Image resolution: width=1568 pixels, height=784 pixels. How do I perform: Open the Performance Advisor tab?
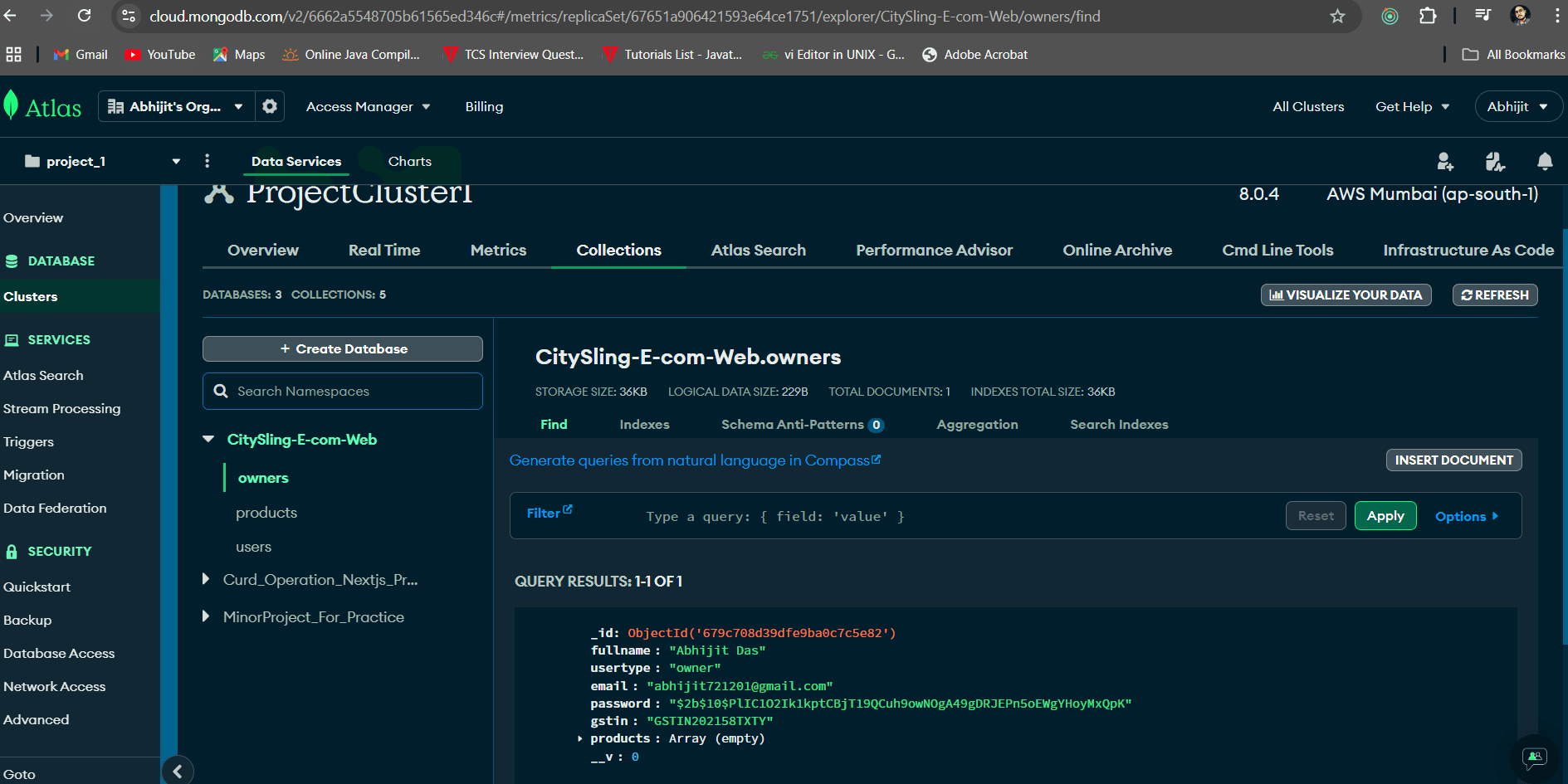[x=935, y=250]
